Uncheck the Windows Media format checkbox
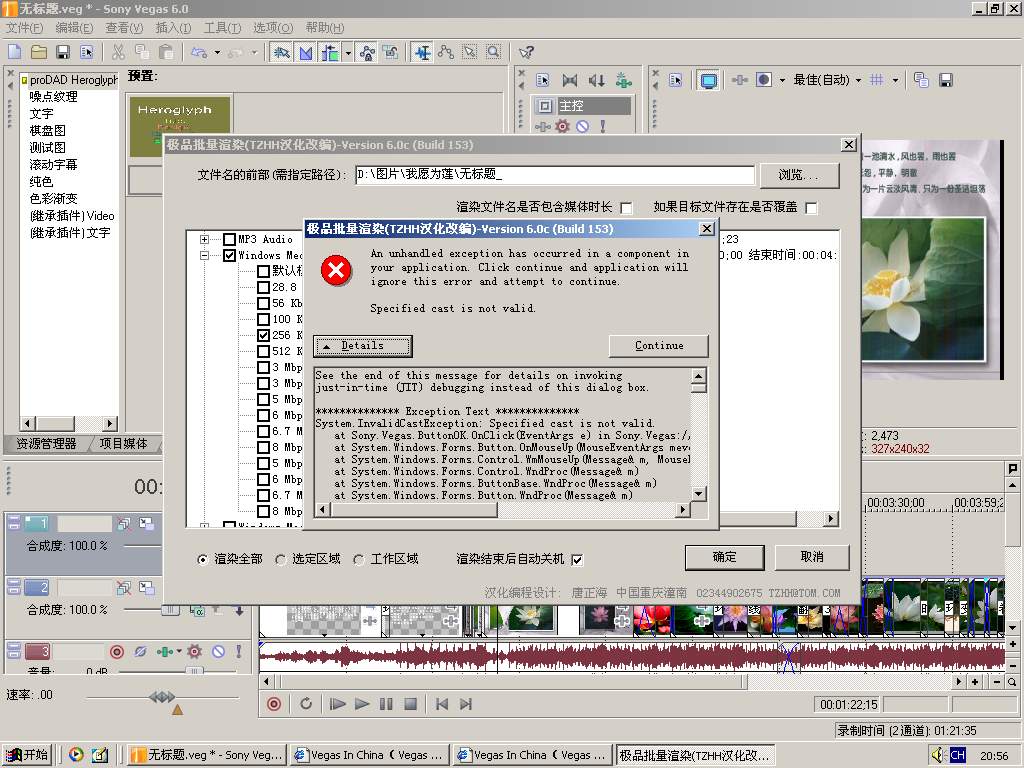This screenshot has height=768, width=1024. 229,255
